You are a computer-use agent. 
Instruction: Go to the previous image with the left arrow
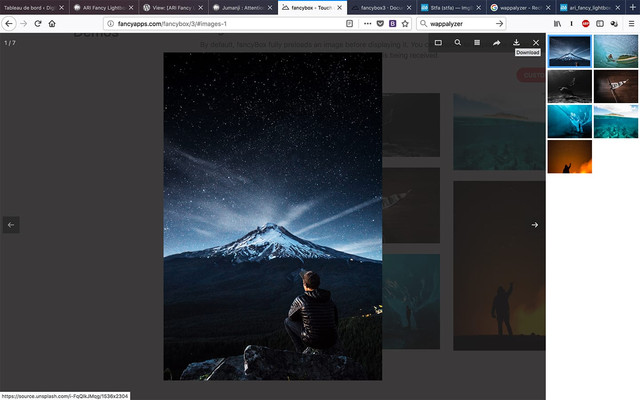(11, 225)
